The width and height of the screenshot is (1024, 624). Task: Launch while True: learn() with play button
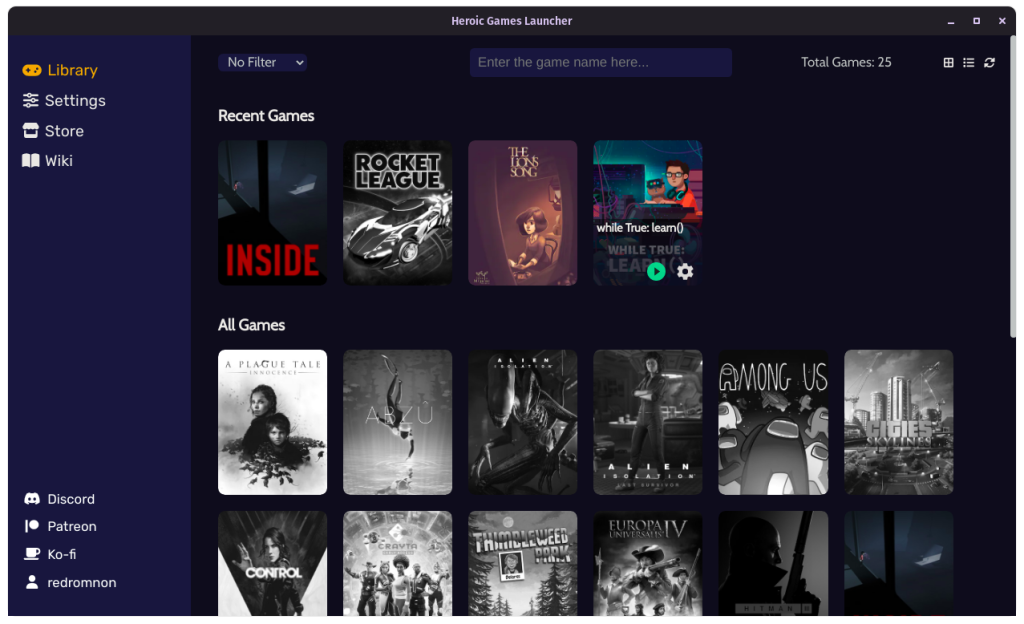point(657,271)
